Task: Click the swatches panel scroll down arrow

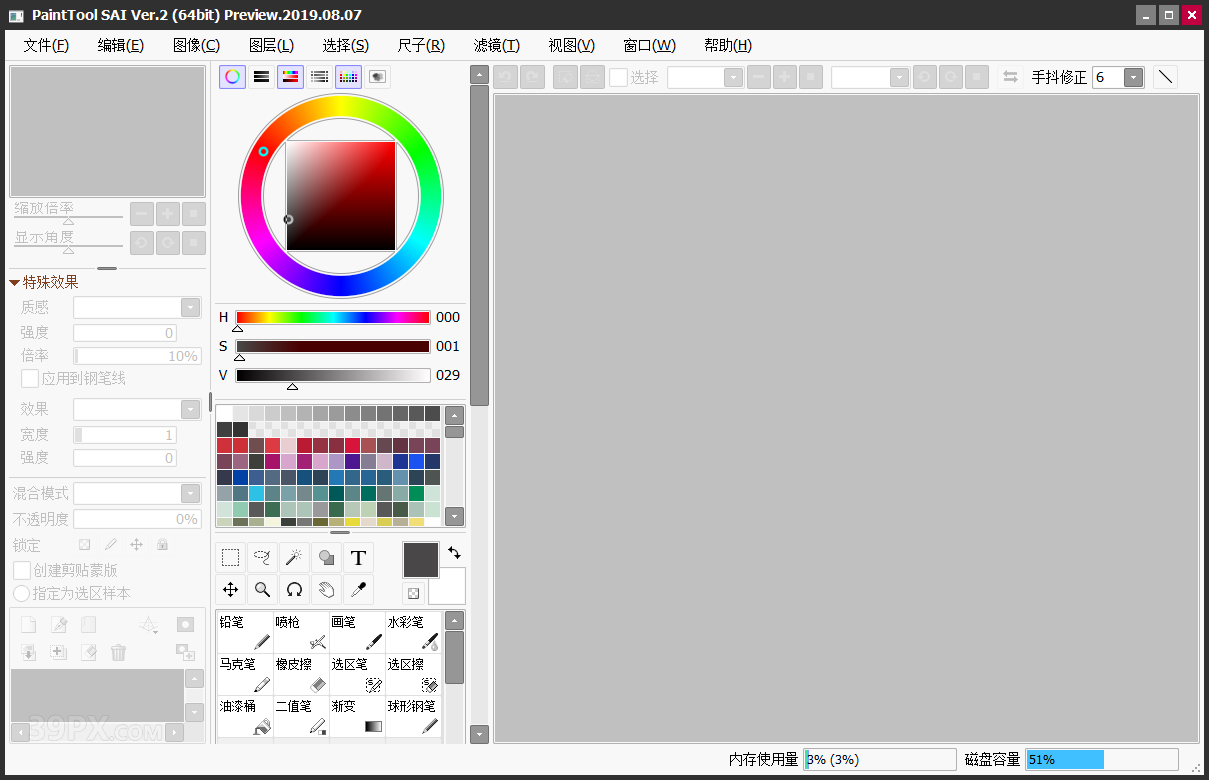Action: (x=454, y=516)
